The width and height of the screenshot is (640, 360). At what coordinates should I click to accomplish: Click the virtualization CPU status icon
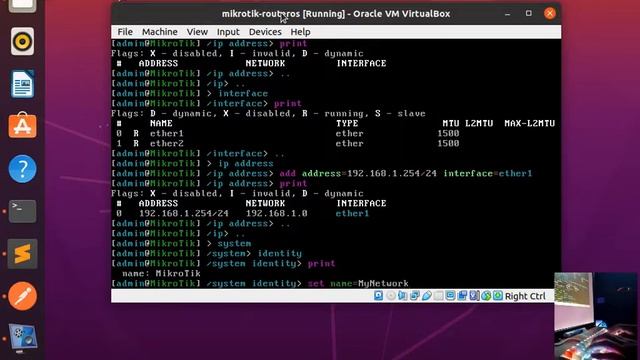474,296
